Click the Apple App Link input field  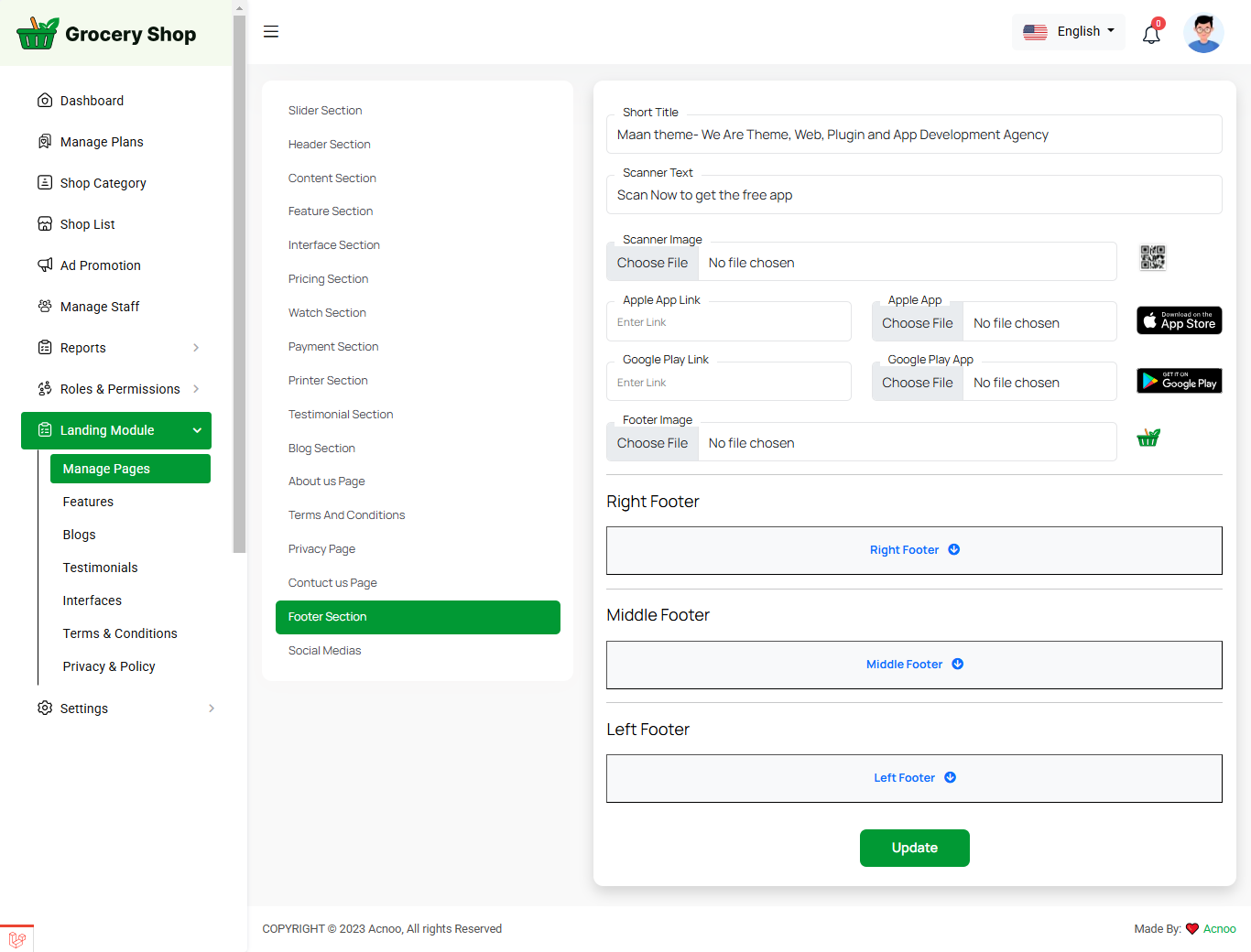[729, 322]
